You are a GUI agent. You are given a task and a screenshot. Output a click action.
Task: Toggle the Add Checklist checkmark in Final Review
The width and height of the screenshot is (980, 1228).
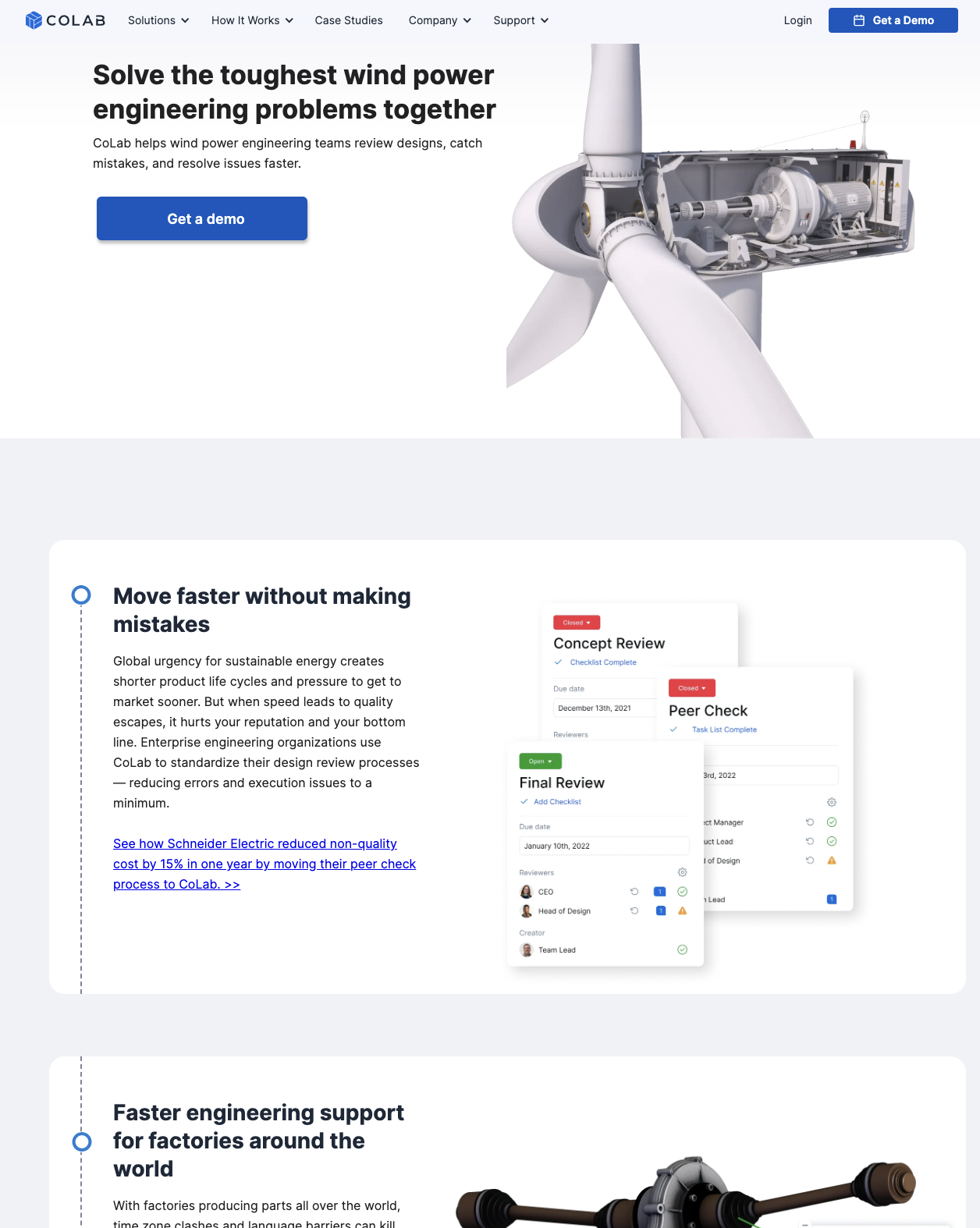tap(524, 801)
